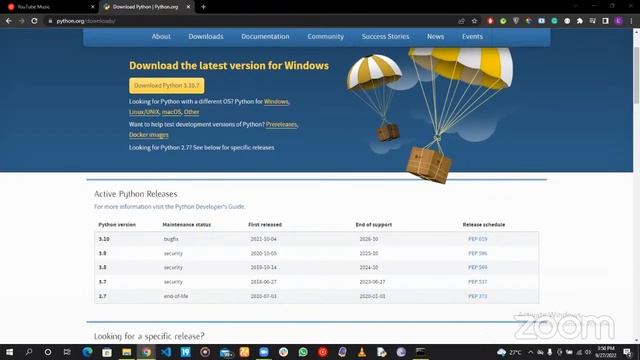Open PEP 373 release schedule
Image resolution: width=640 pixels, height=360 pixels.
pos(478,296)
